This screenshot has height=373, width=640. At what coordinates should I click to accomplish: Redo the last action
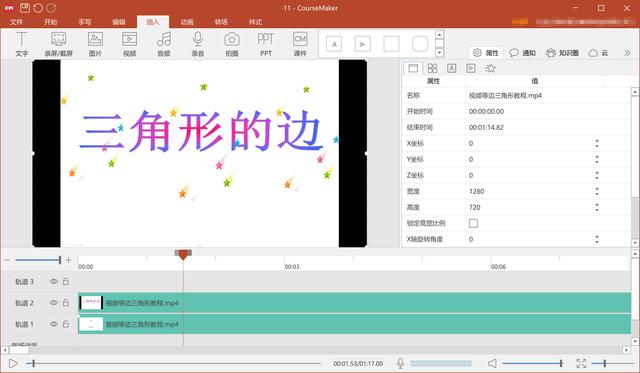[51, 8]
